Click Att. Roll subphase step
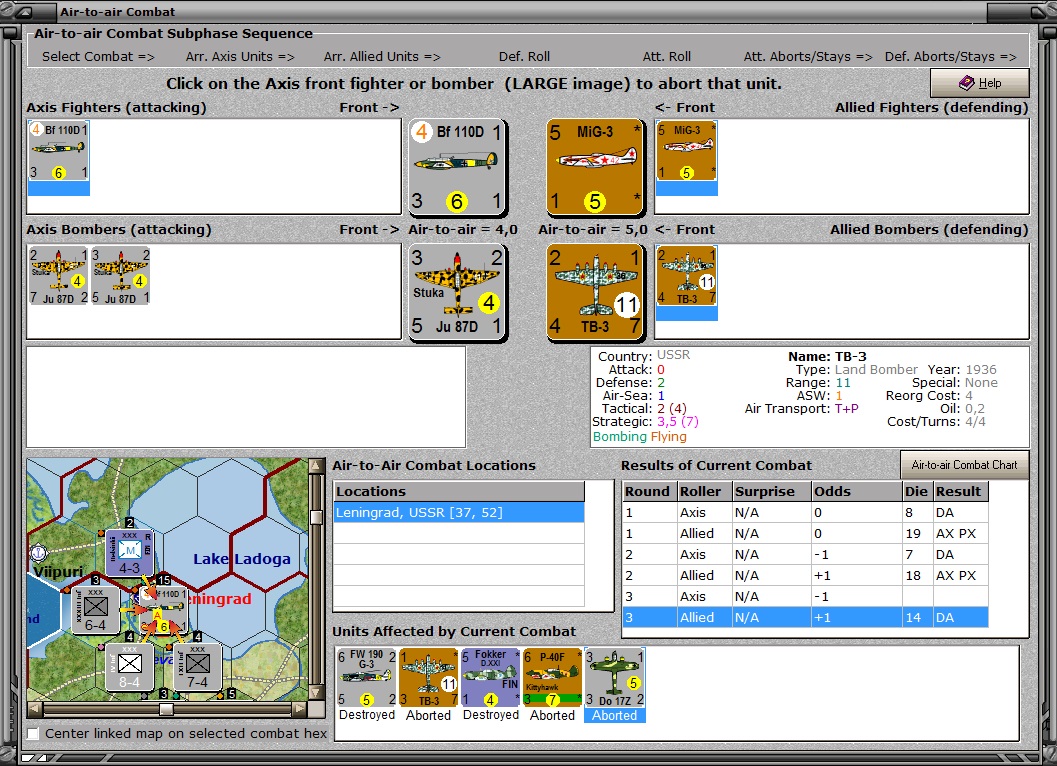Screen dimensions: 1057x766 (x=667, y=57)
